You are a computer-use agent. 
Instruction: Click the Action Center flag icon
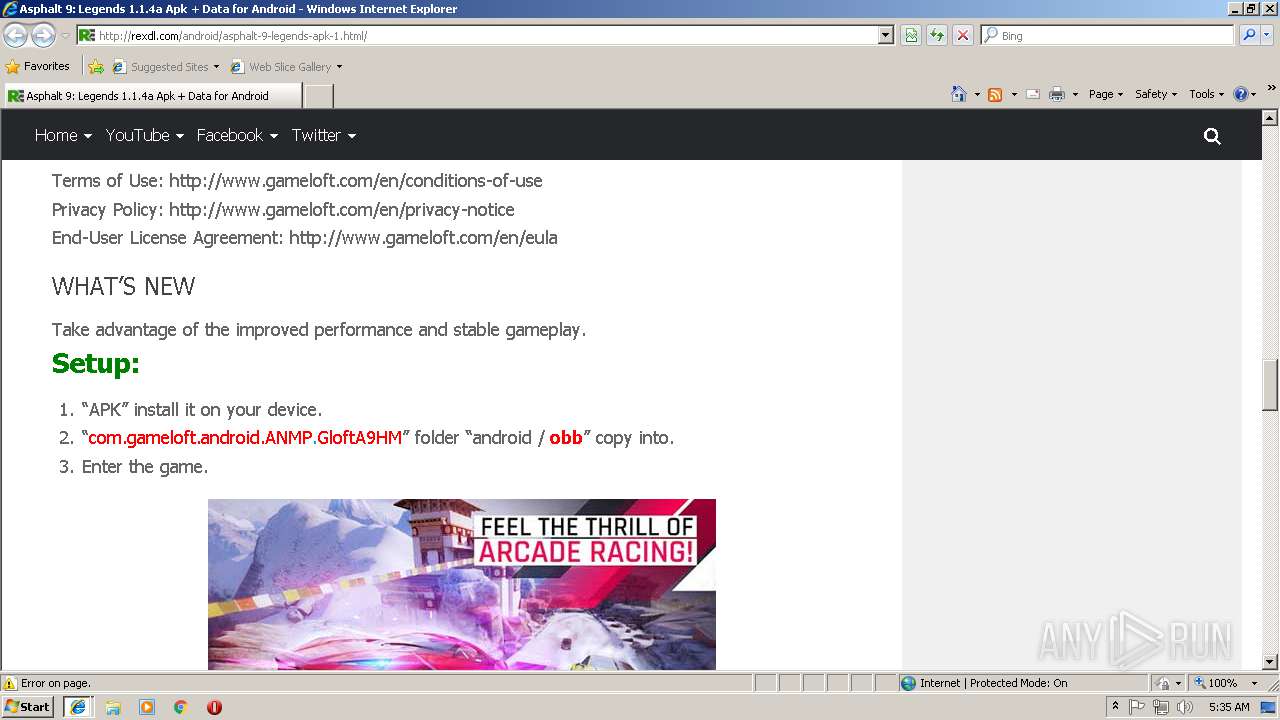1137,707
